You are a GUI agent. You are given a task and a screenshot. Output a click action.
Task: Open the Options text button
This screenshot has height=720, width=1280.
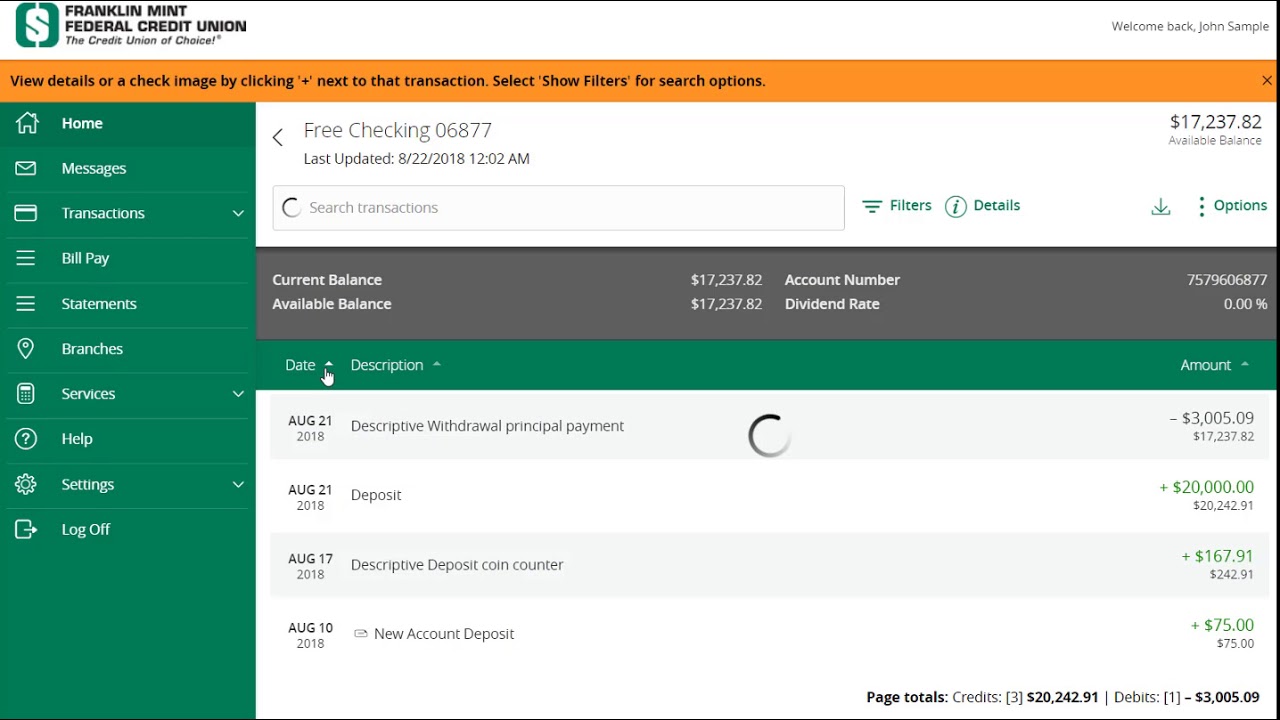click(1240, 205)
